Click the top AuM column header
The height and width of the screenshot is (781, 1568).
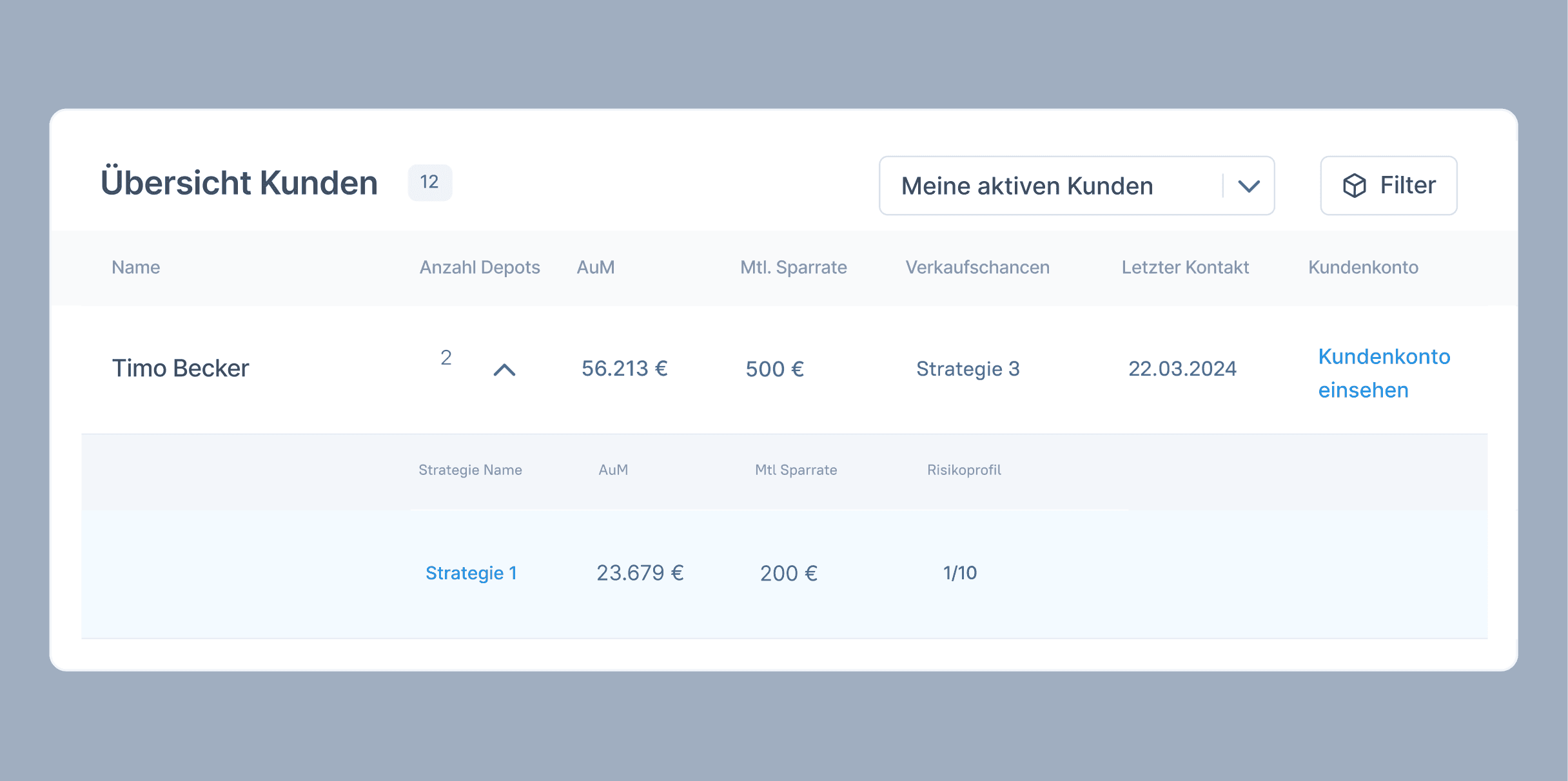click(x=595, y=267)
